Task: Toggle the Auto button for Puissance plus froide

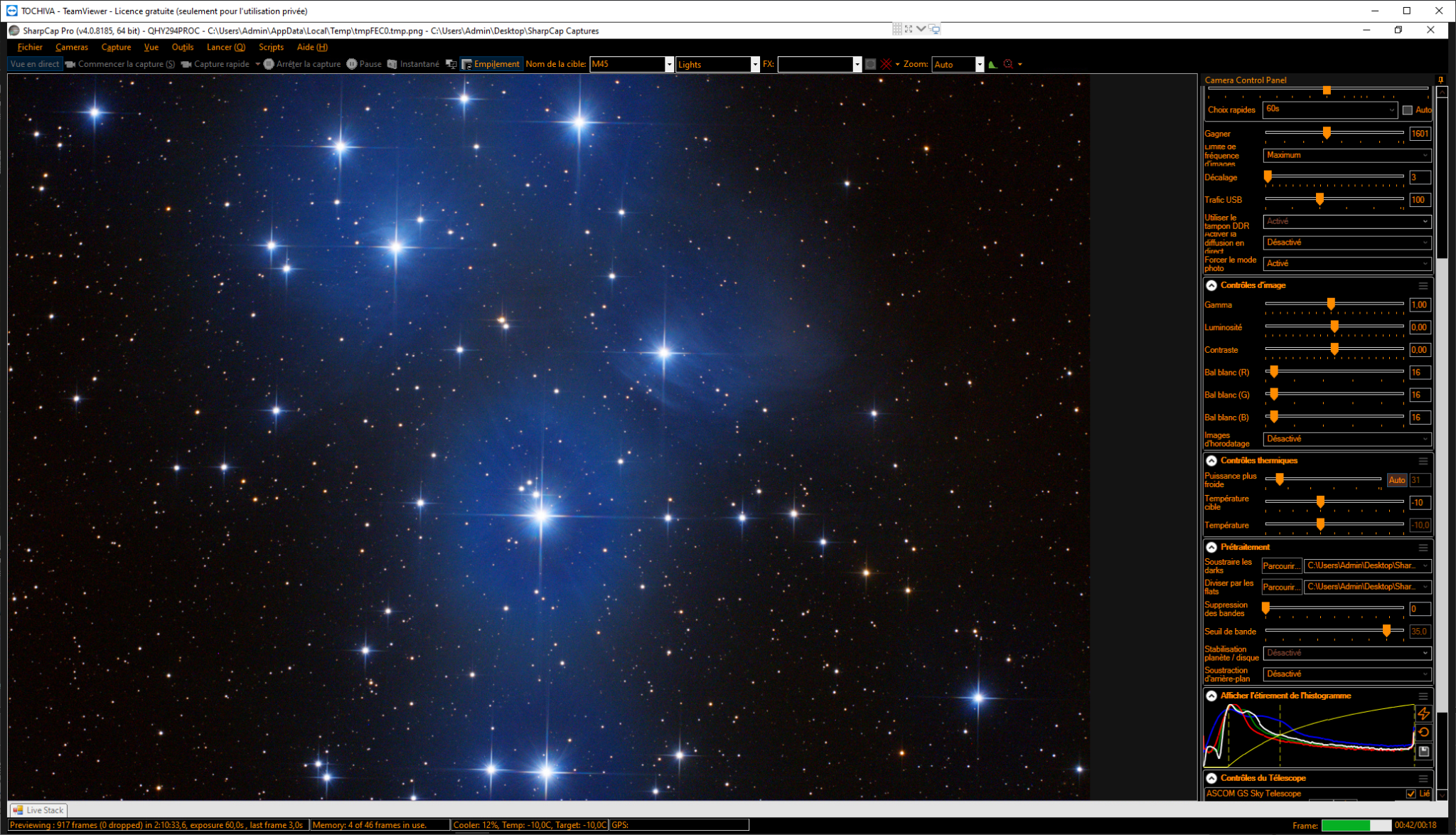Action: pyautogui.click(x=1396, y=480)
